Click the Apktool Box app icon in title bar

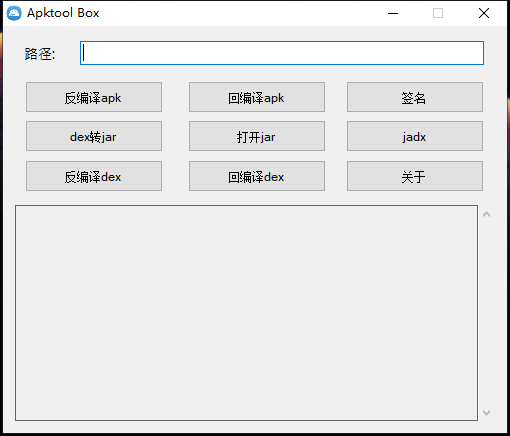click(x=14, y=13)
